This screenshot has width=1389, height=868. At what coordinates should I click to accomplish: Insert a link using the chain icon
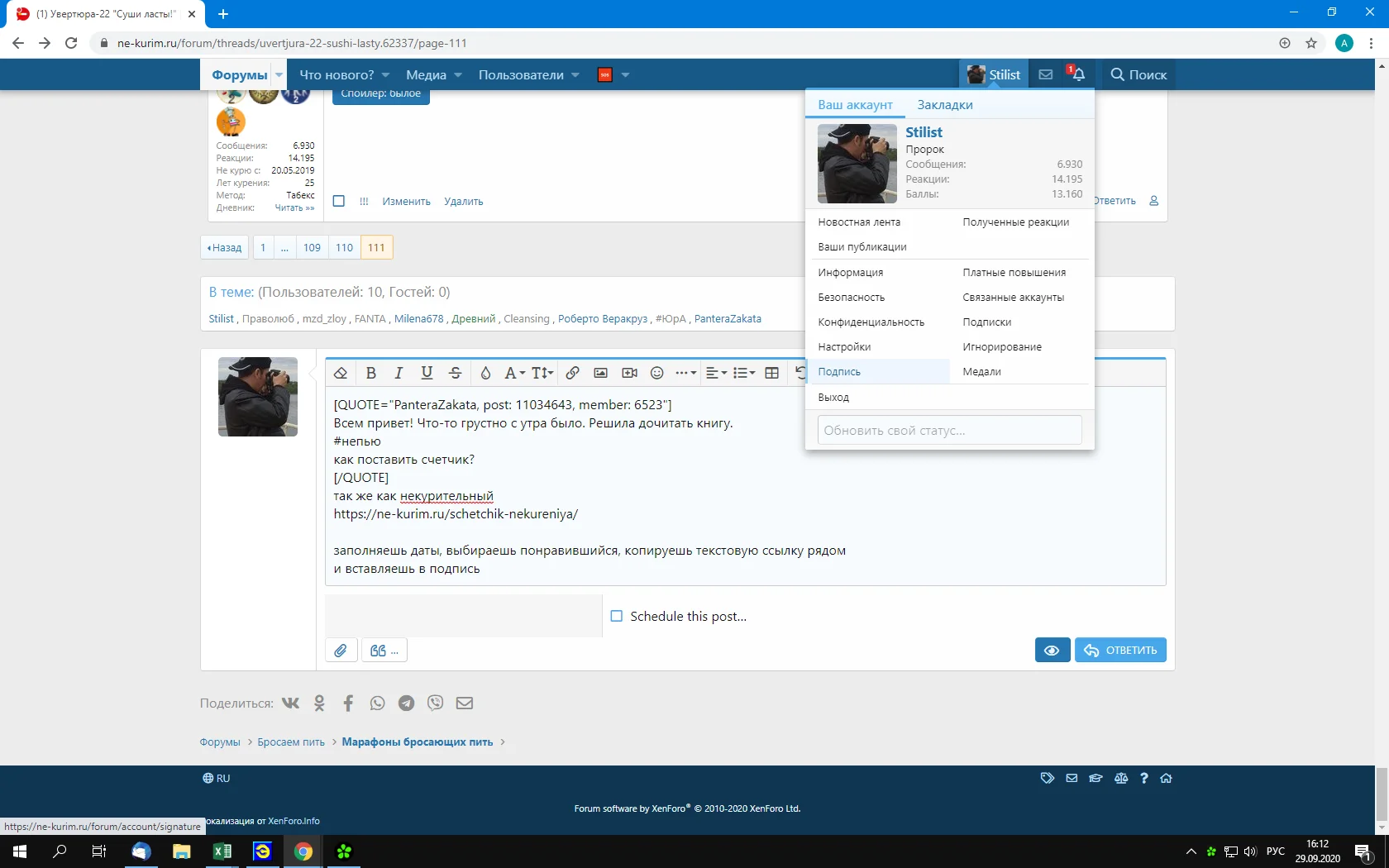pyautogui.click(x=572, y=373)
